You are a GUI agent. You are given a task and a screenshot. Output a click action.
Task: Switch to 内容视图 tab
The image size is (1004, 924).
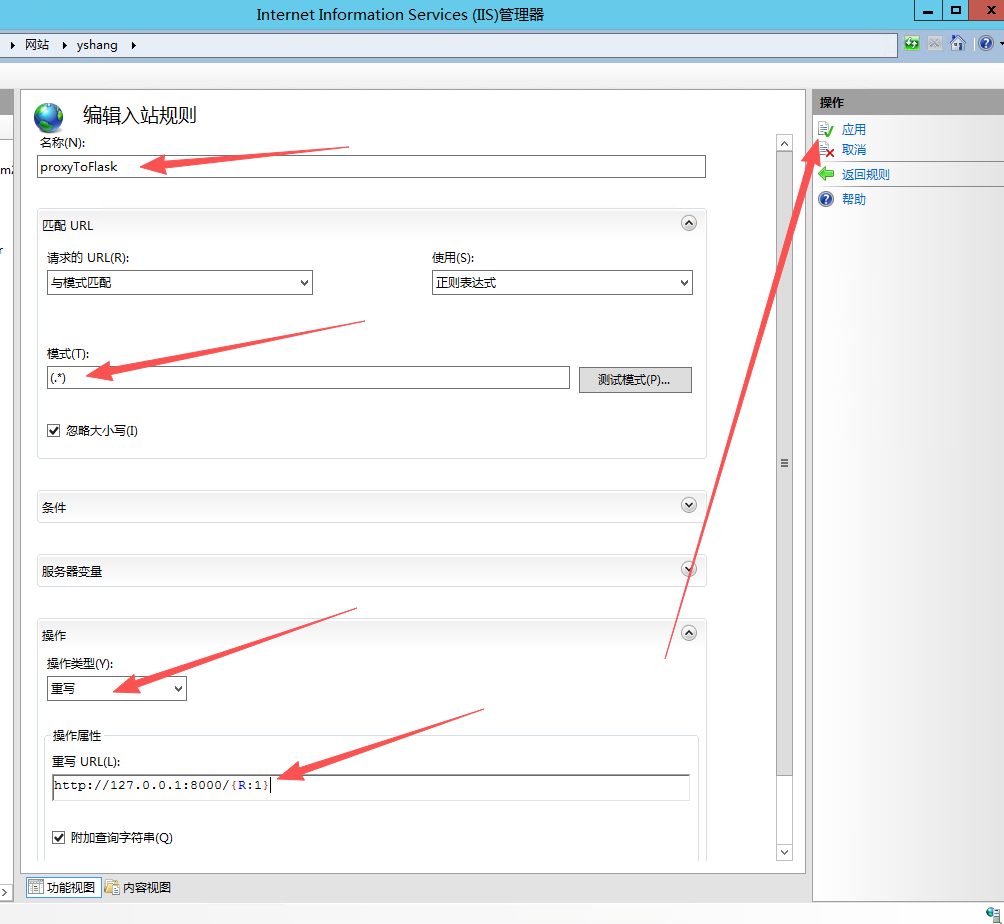[x=138, y=888]
